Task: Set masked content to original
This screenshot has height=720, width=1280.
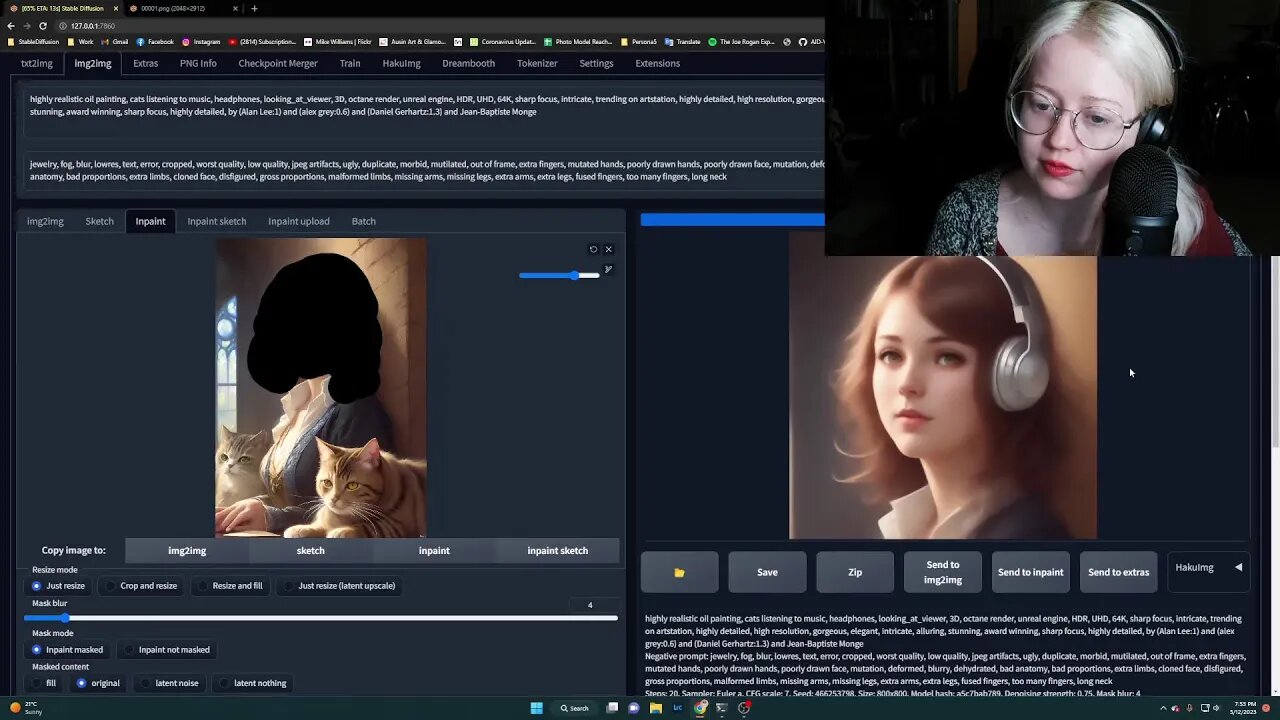Action: (99, 683)
